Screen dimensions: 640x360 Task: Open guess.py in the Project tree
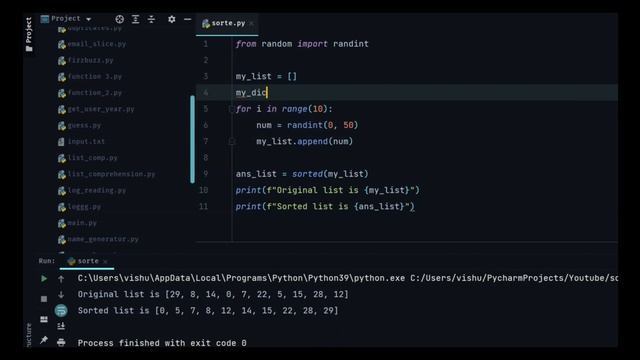click(80, 126)
